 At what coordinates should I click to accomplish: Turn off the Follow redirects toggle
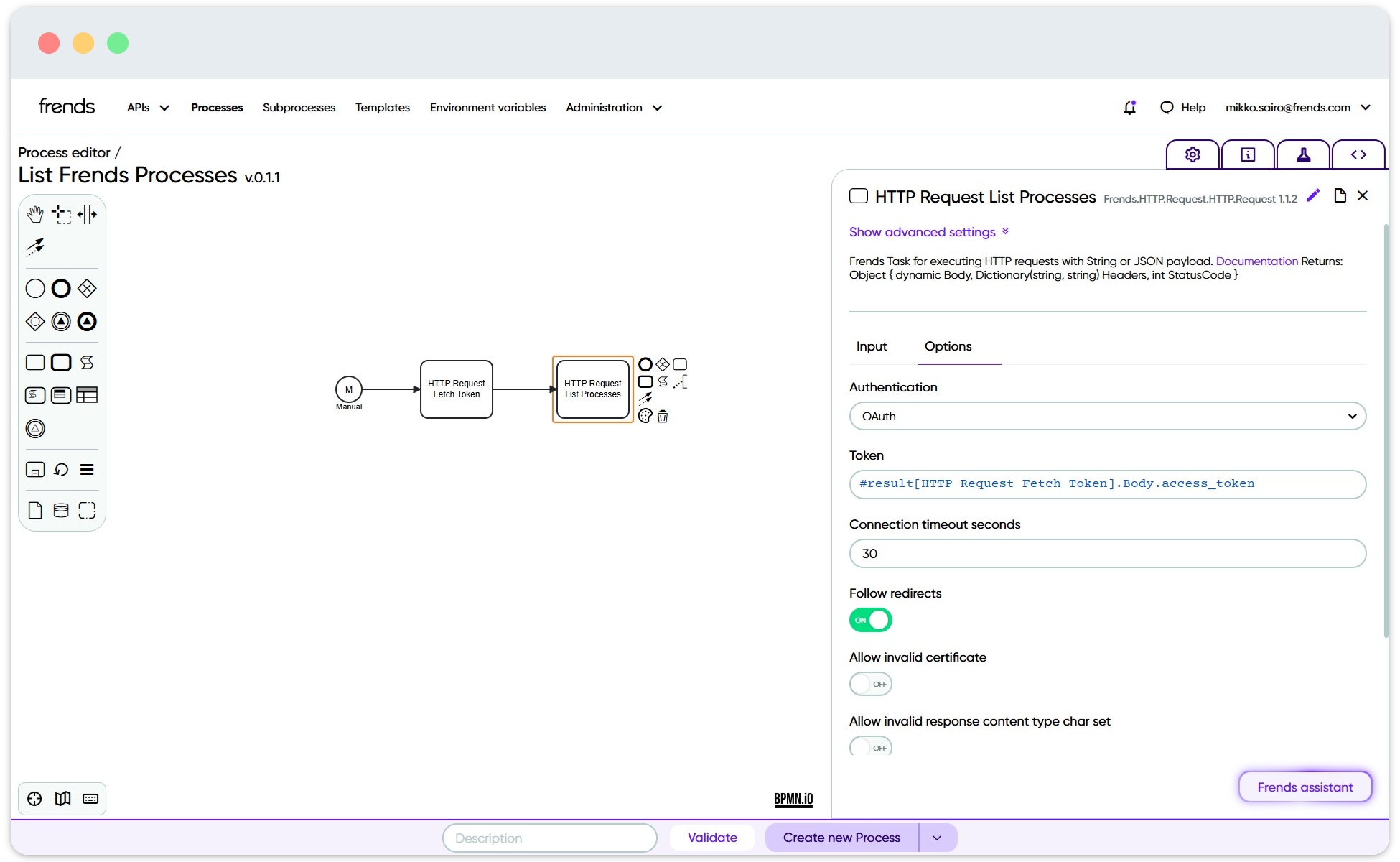click(x=870, y=620)
